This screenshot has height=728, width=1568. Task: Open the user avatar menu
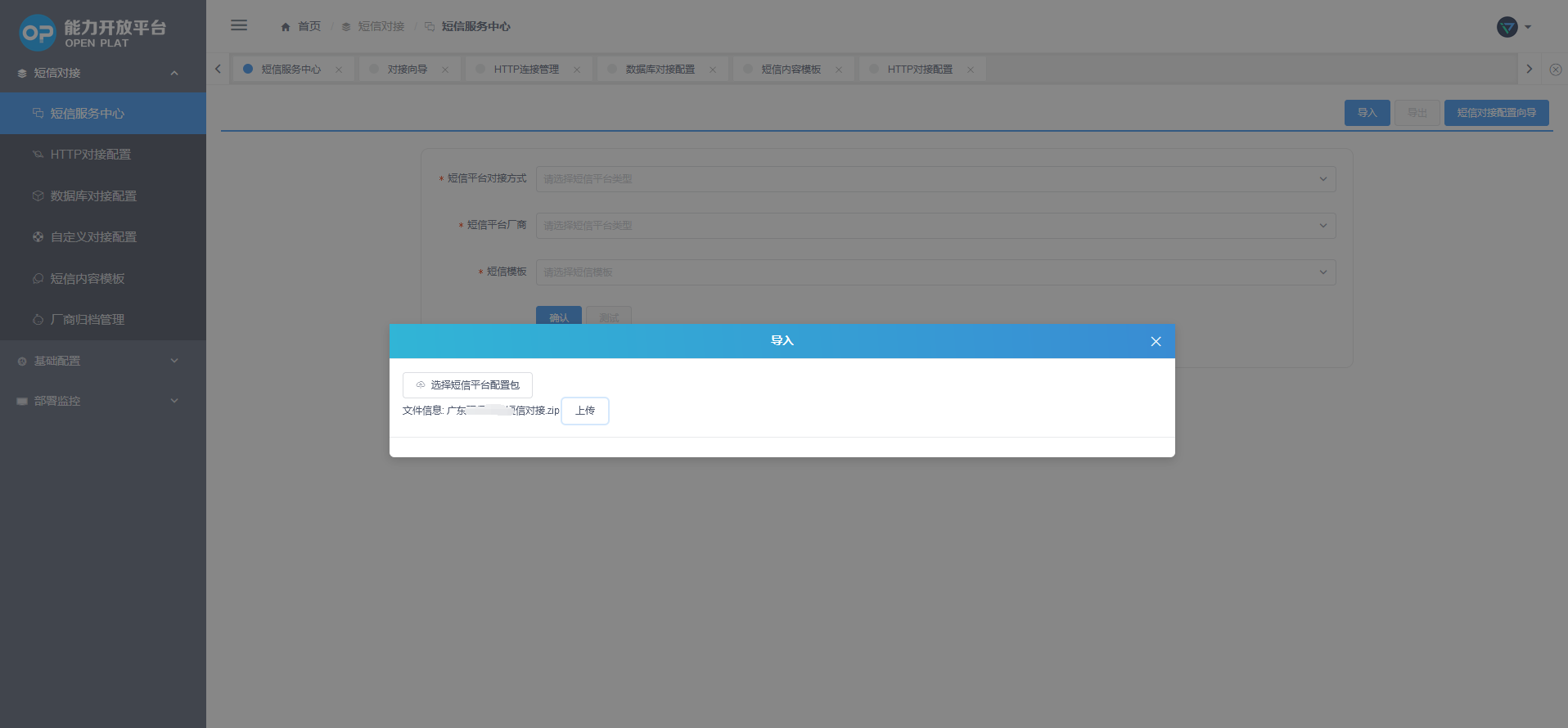(x=1507, y=27)
